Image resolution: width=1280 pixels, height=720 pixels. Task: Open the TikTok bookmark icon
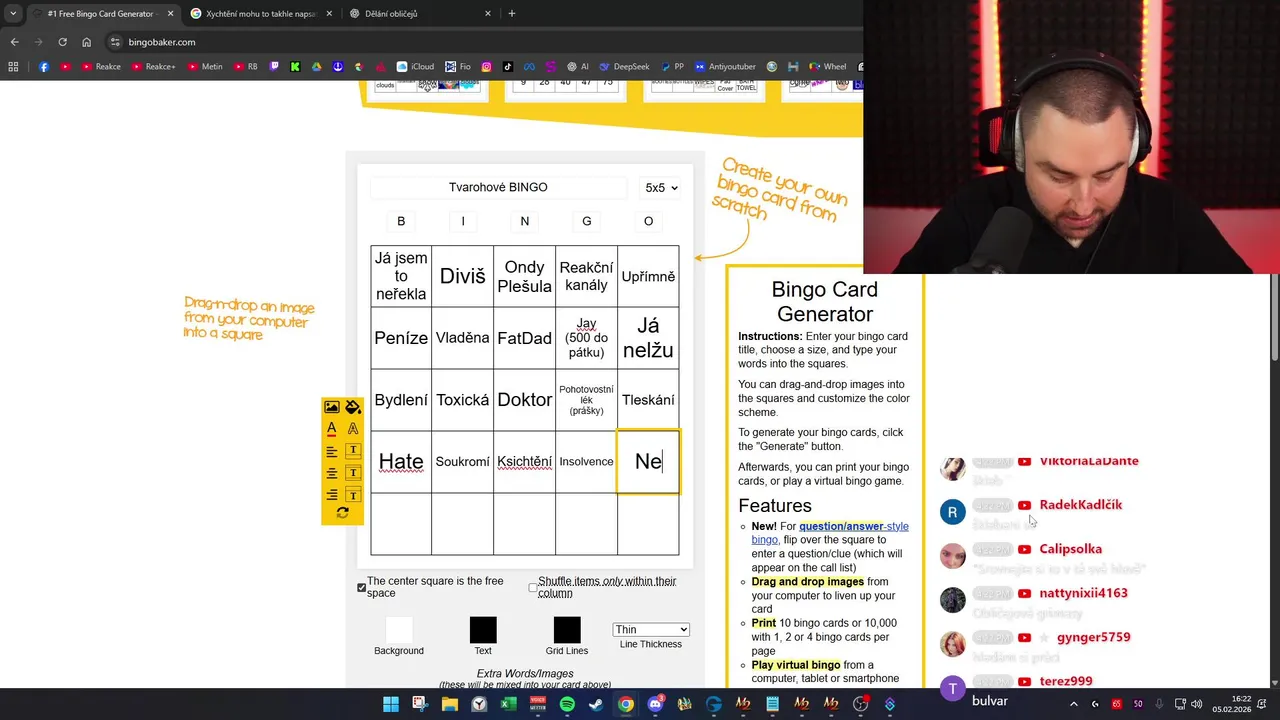pos(508,67)
